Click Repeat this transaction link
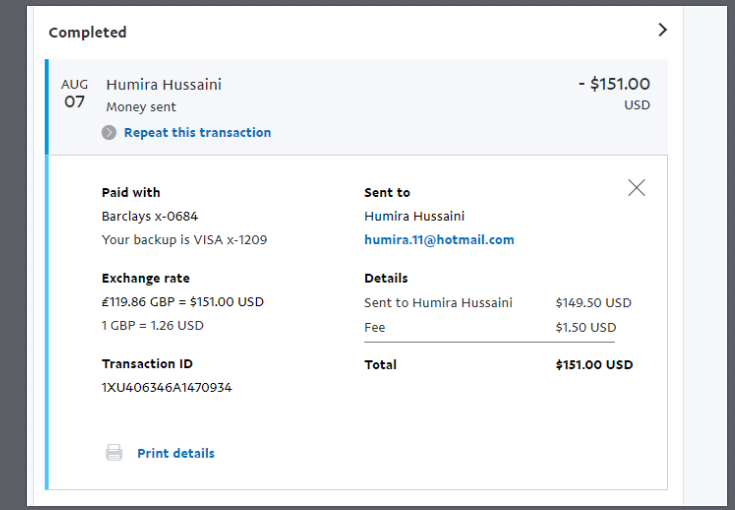This screenshot has height=510, width=735. pos(197,133)
